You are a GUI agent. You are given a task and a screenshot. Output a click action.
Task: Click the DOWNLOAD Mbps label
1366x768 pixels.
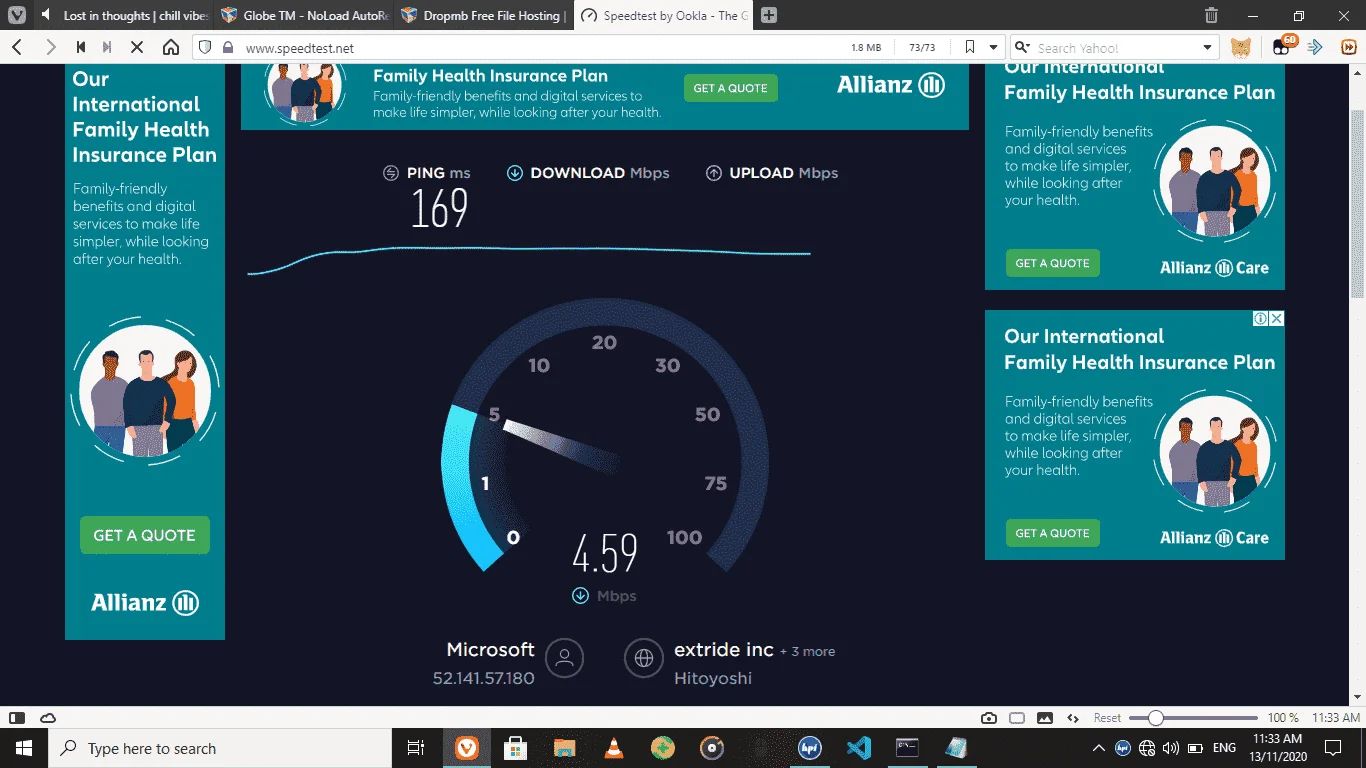point(600,173)
